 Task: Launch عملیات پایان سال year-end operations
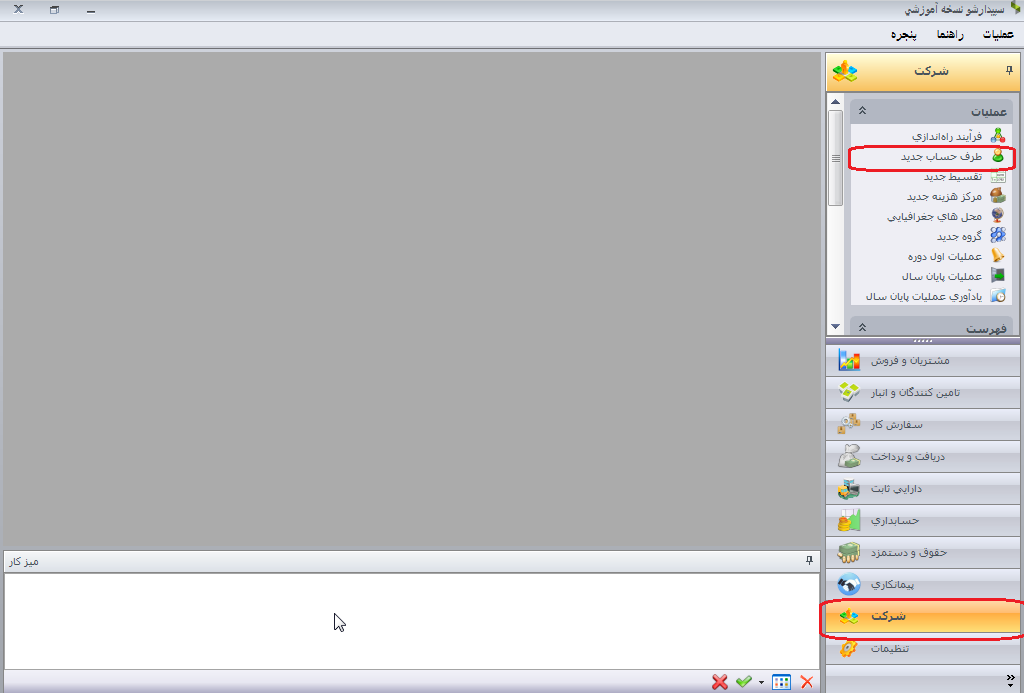click(953, 276)
